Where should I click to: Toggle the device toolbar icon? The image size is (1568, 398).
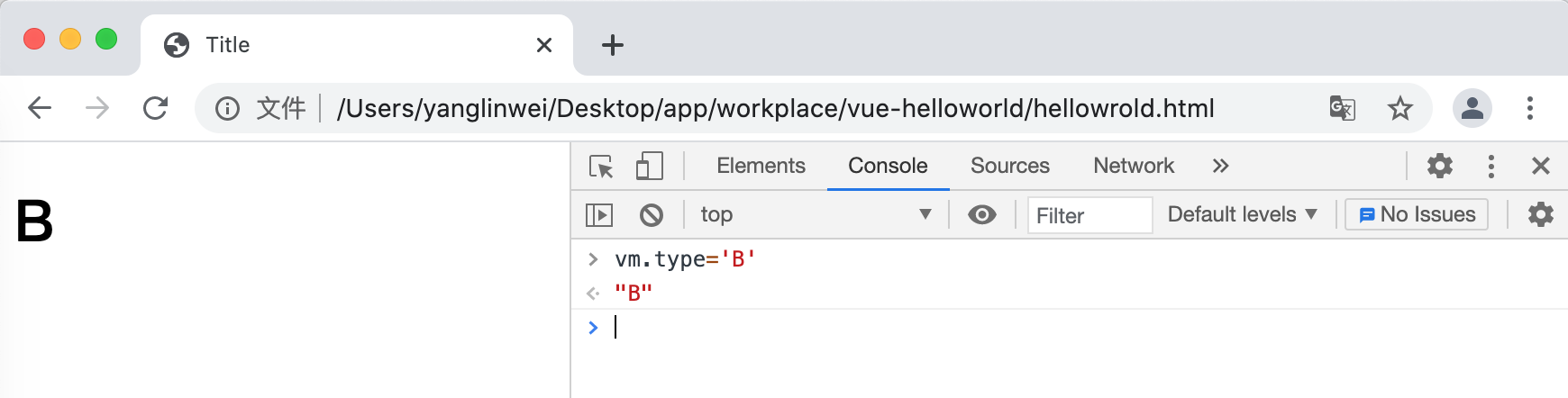(x=649, y=167)
